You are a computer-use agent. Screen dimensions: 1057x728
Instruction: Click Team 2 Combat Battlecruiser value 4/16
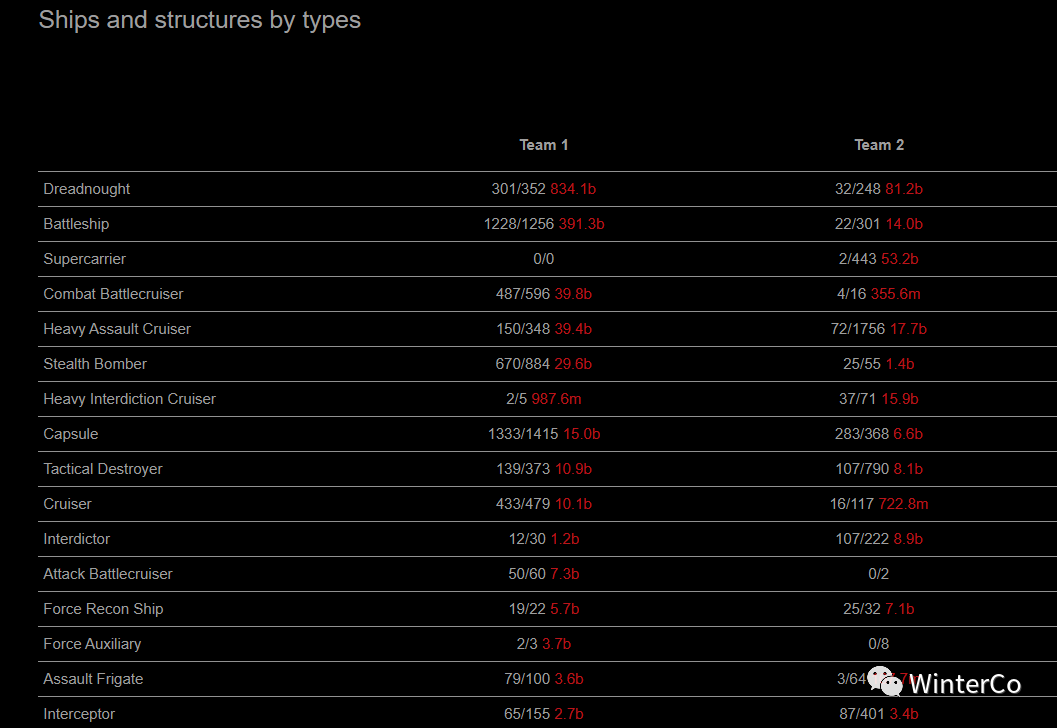point(851,294)
